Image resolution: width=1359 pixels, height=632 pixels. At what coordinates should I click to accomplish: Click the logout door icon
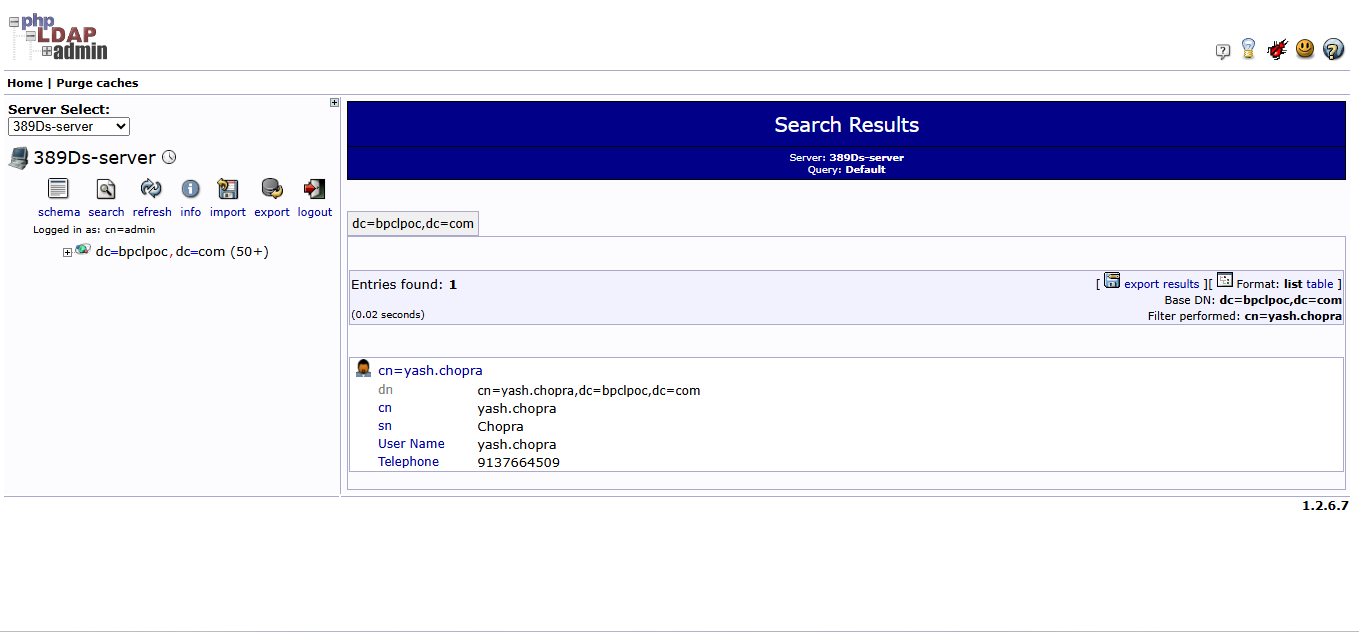tap(314, 189)
